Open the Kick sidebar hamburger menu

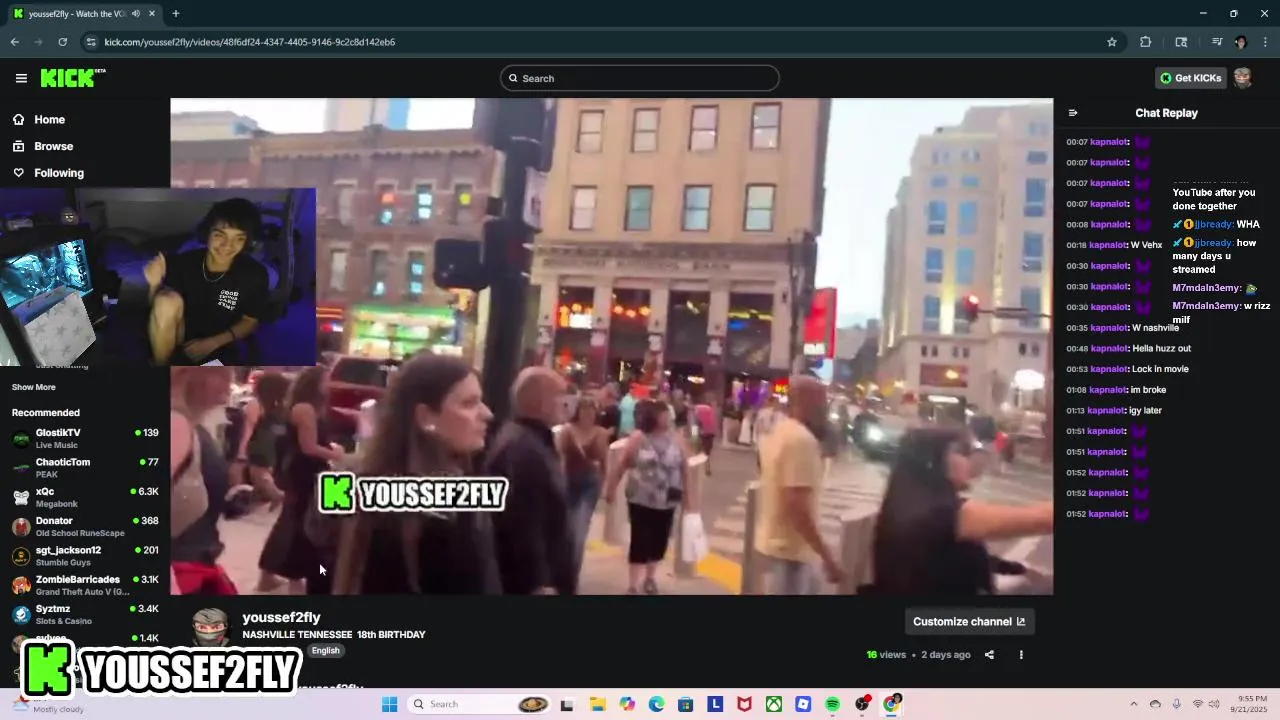point(21,78)
